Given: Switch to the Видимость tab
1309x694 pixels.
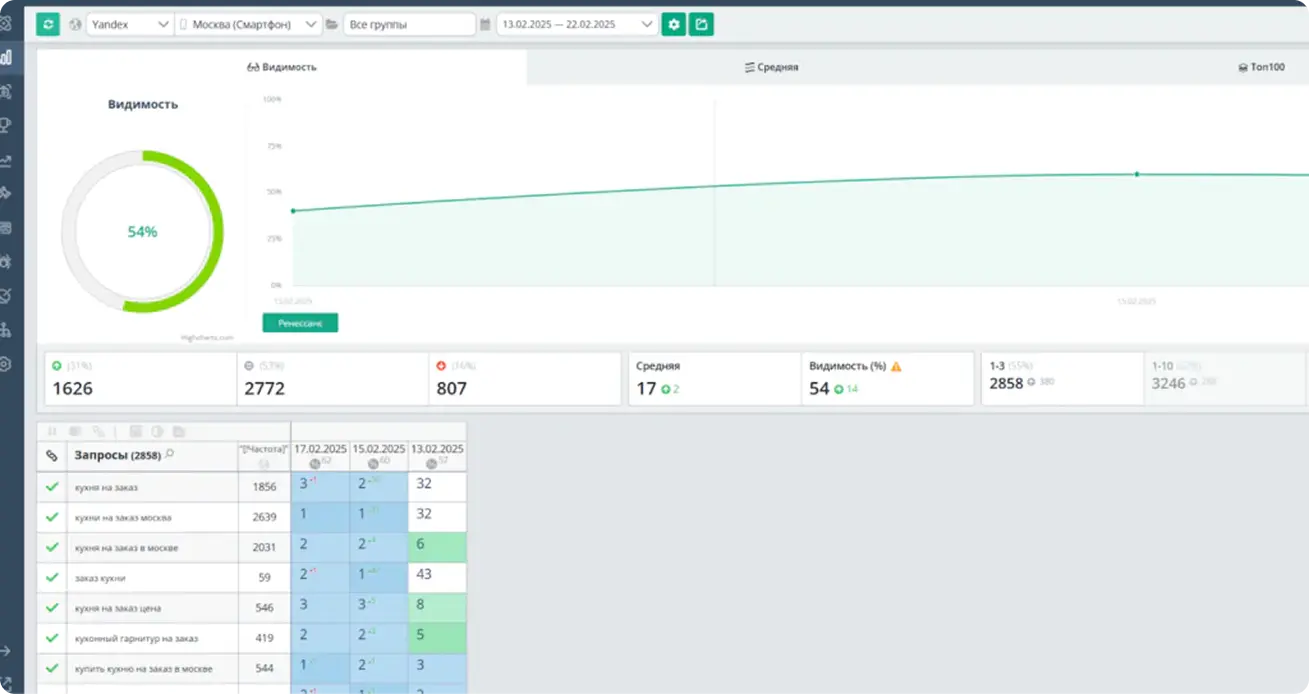Looking at the screenshot, I should [282, 67].
